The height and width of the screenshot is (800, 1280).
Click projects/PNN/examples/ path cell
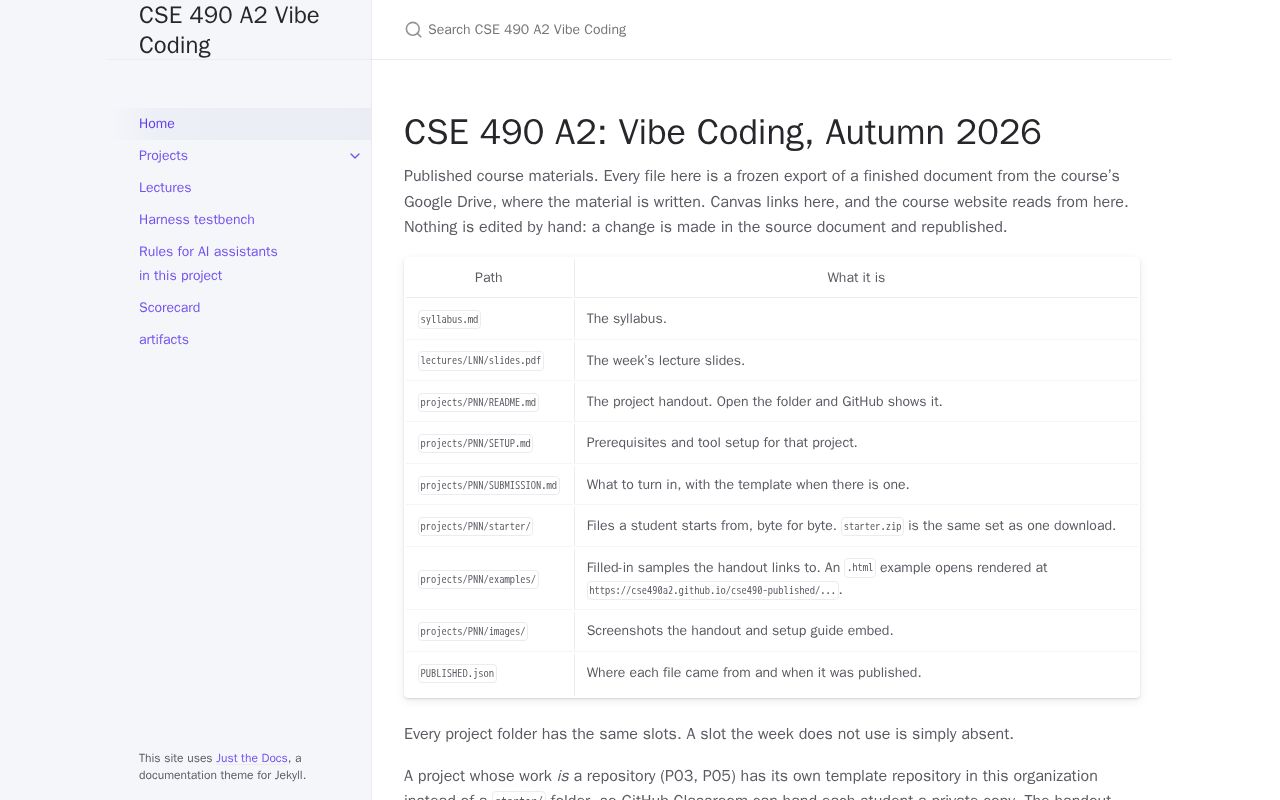point(489,579)
